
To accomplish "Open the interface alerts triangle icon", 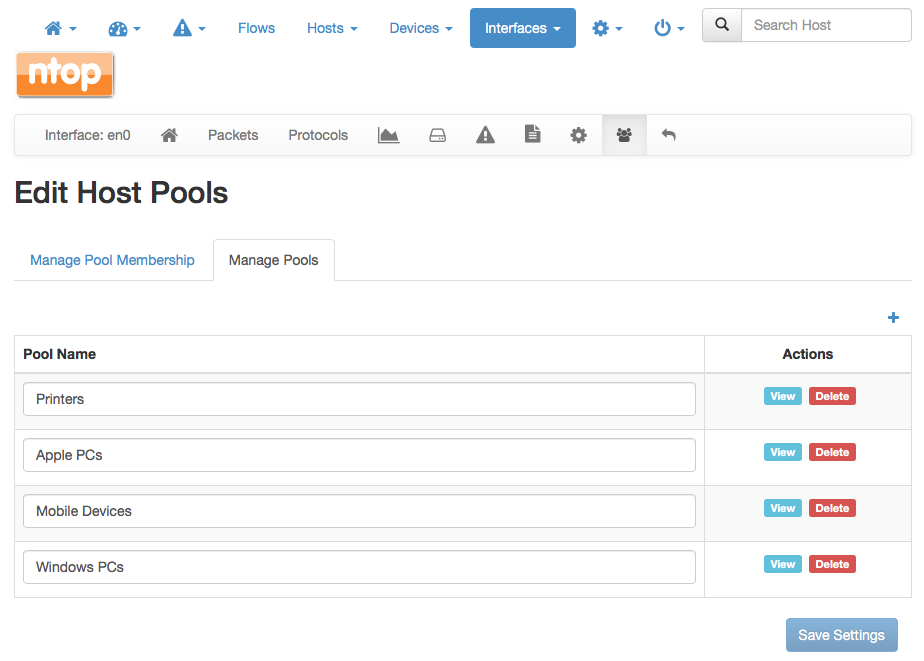I will 485,135.
